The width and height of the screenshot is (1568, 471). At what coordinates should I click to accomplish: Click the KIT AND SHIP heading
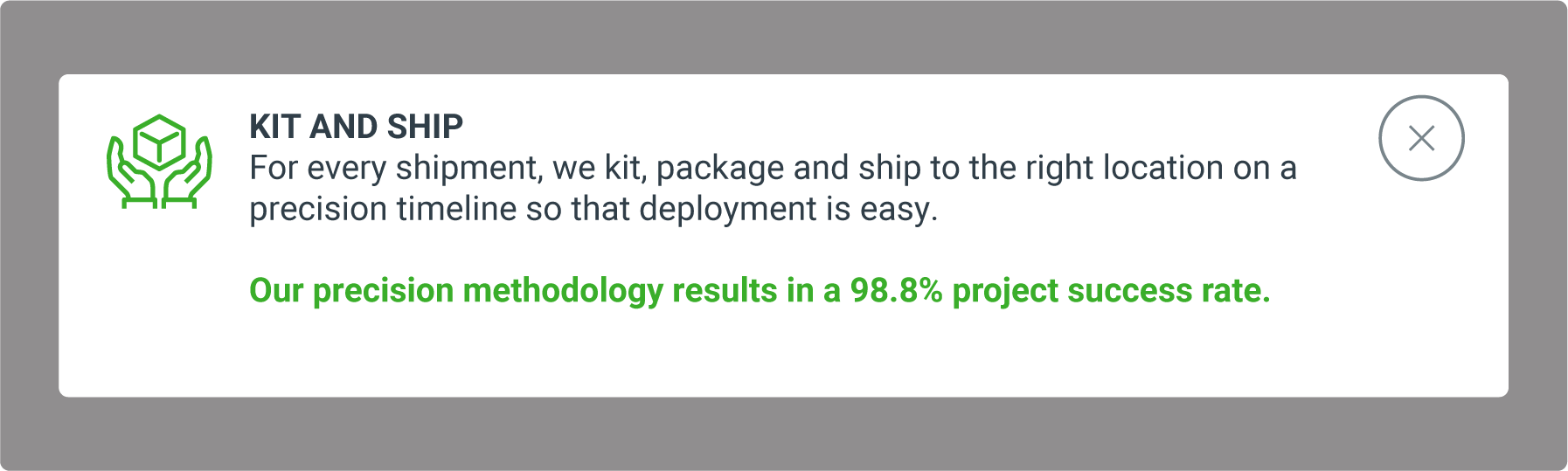pyautogui.click(x=356, y=127)
